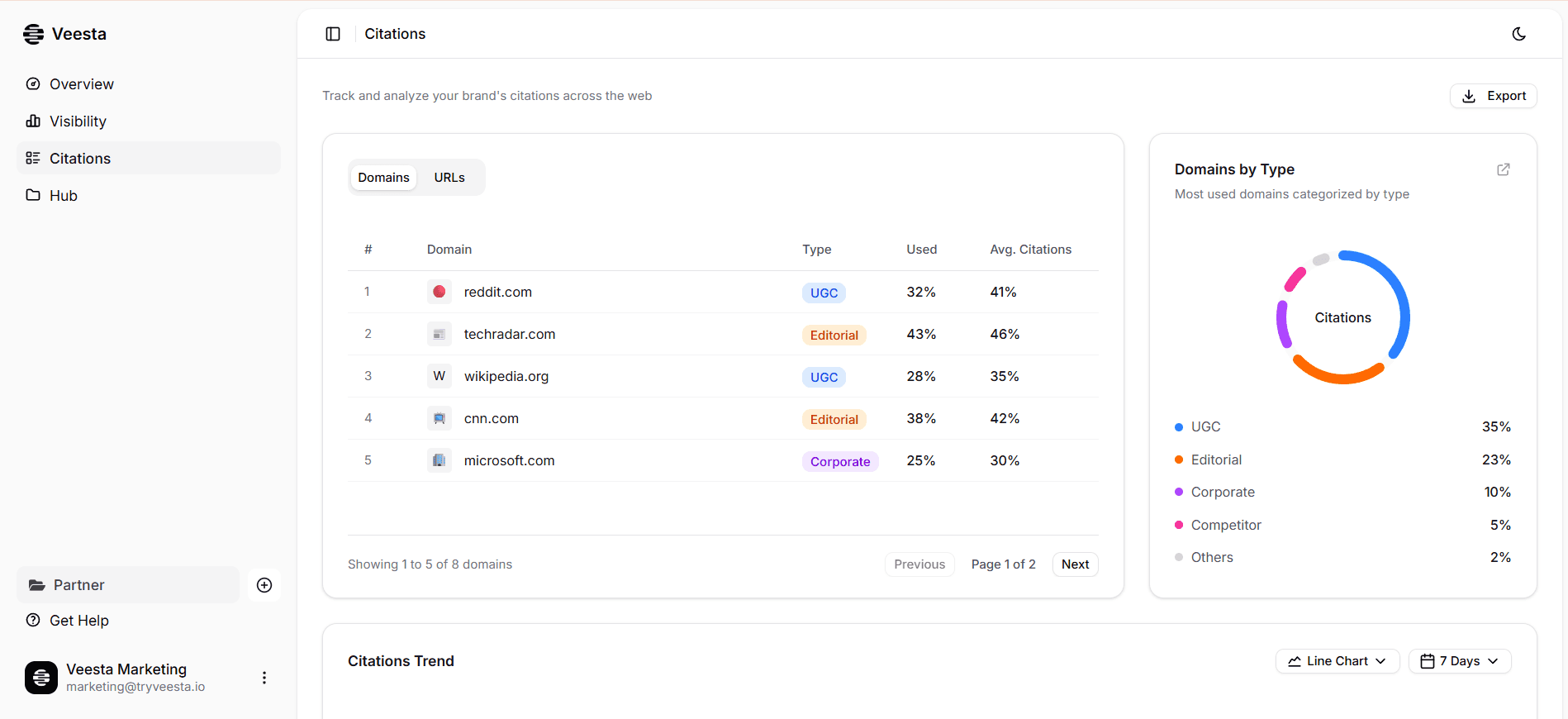The width and height of the screenshot is (1568, 719).
Task: Click the Export button
Action: point(1493,96)
